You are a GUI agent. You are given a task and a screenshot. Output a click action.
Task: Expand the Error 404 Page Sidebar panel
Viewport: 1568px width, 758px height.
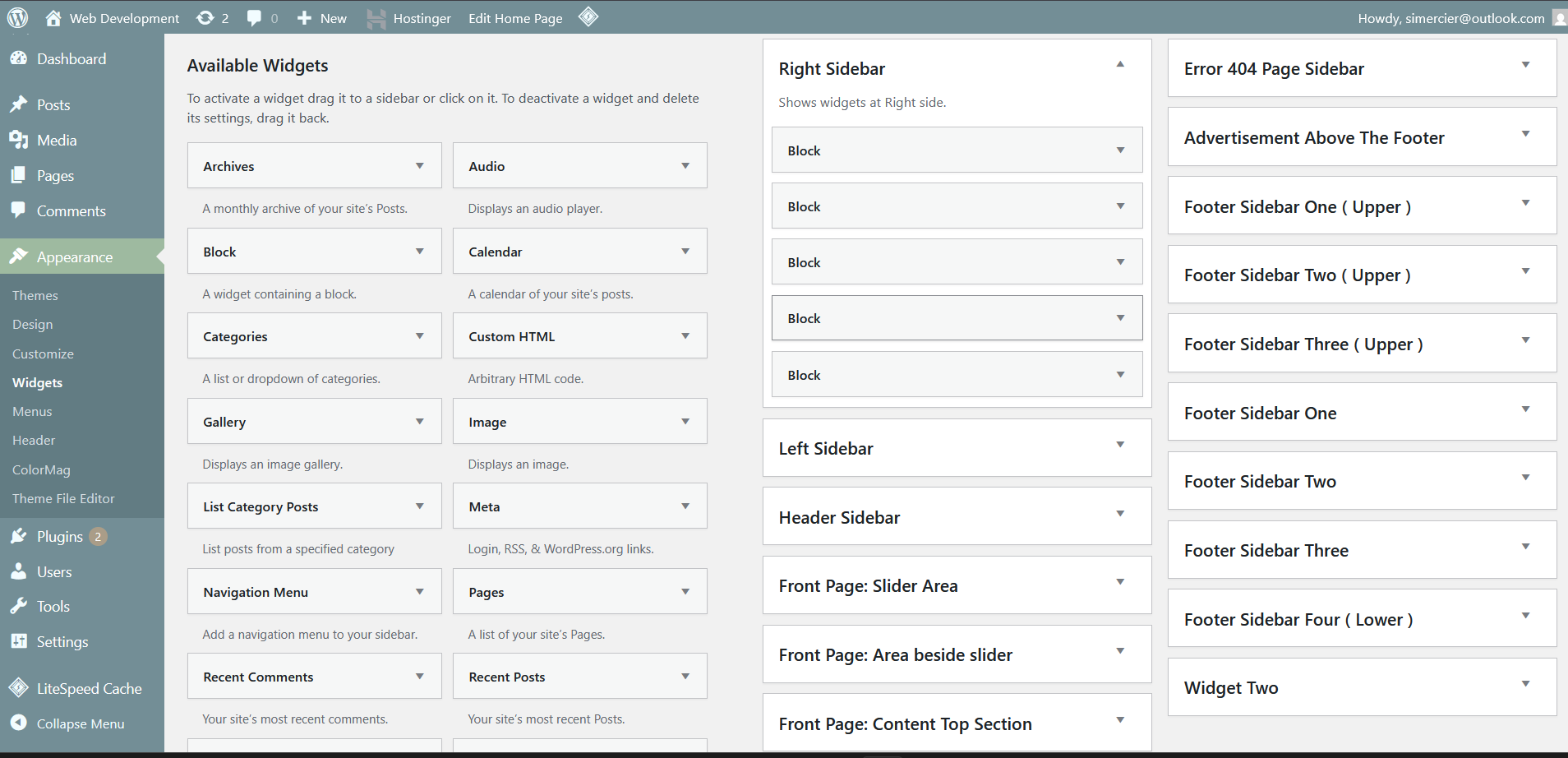click(x=1525, y=65)
